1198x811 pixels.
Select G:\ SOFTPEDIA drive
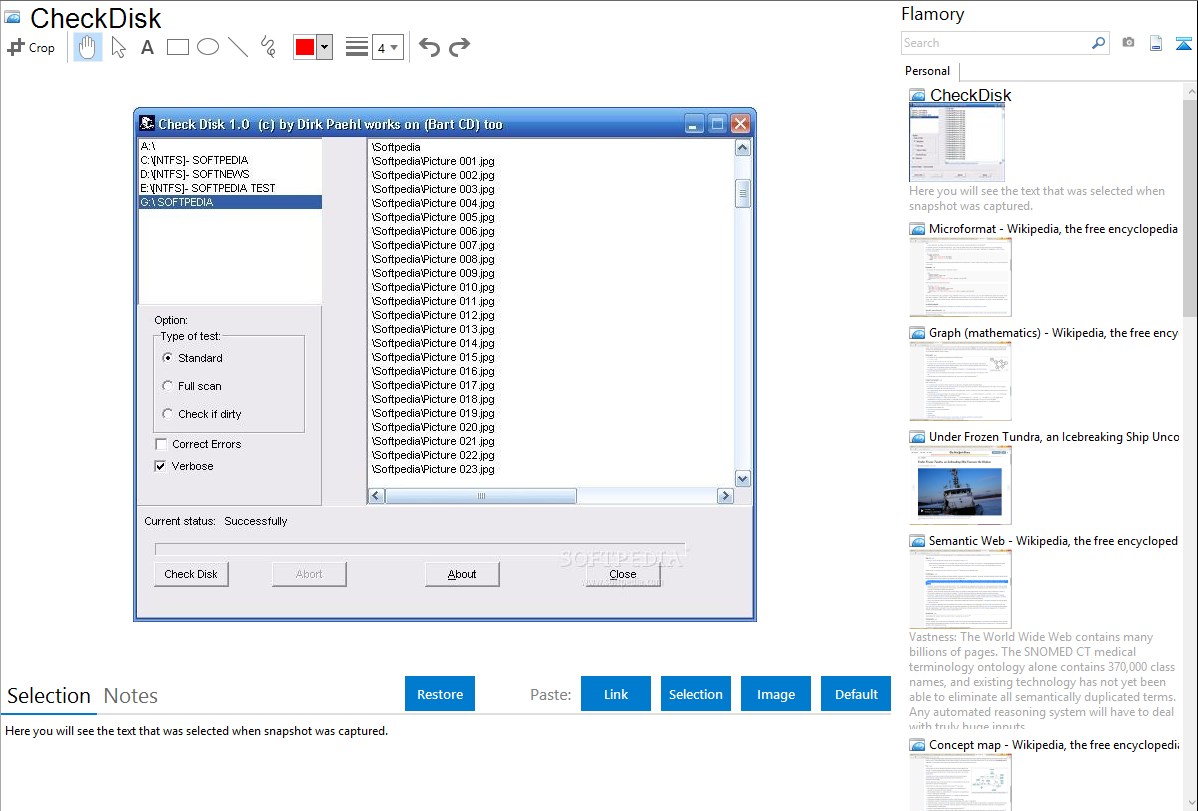coord(230,202)
